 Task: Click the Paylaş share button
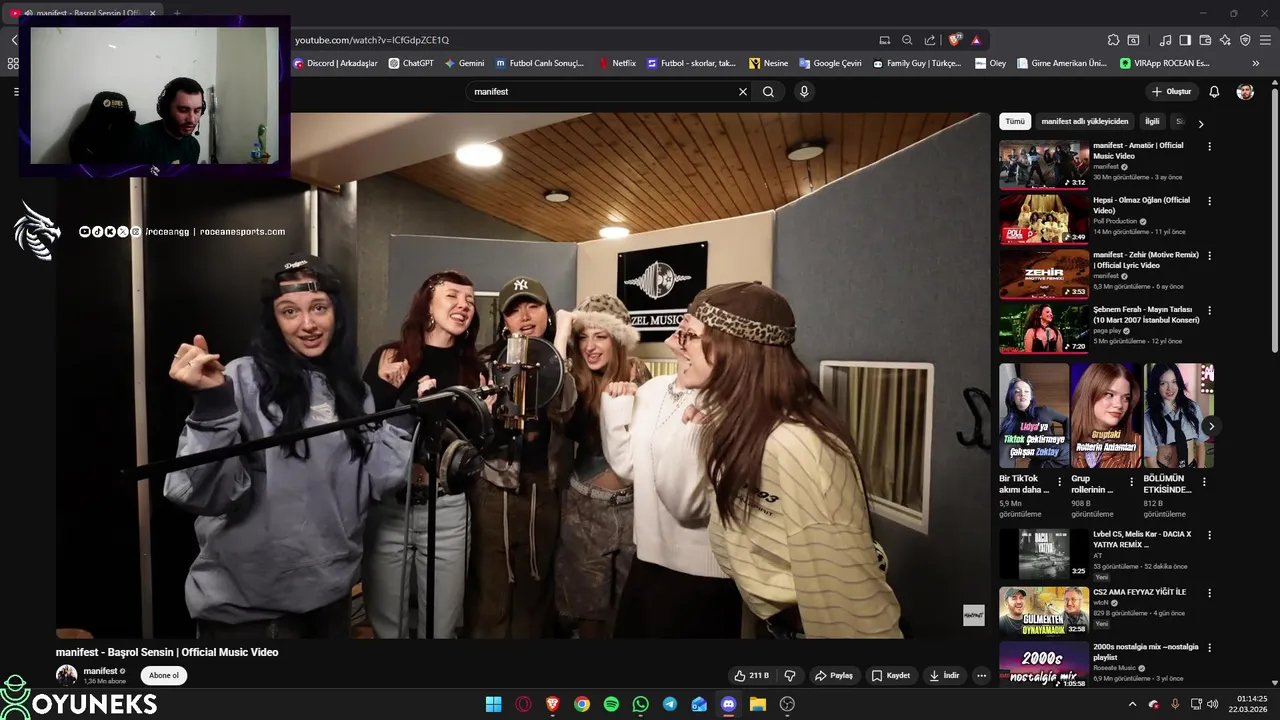pos(834,676)
